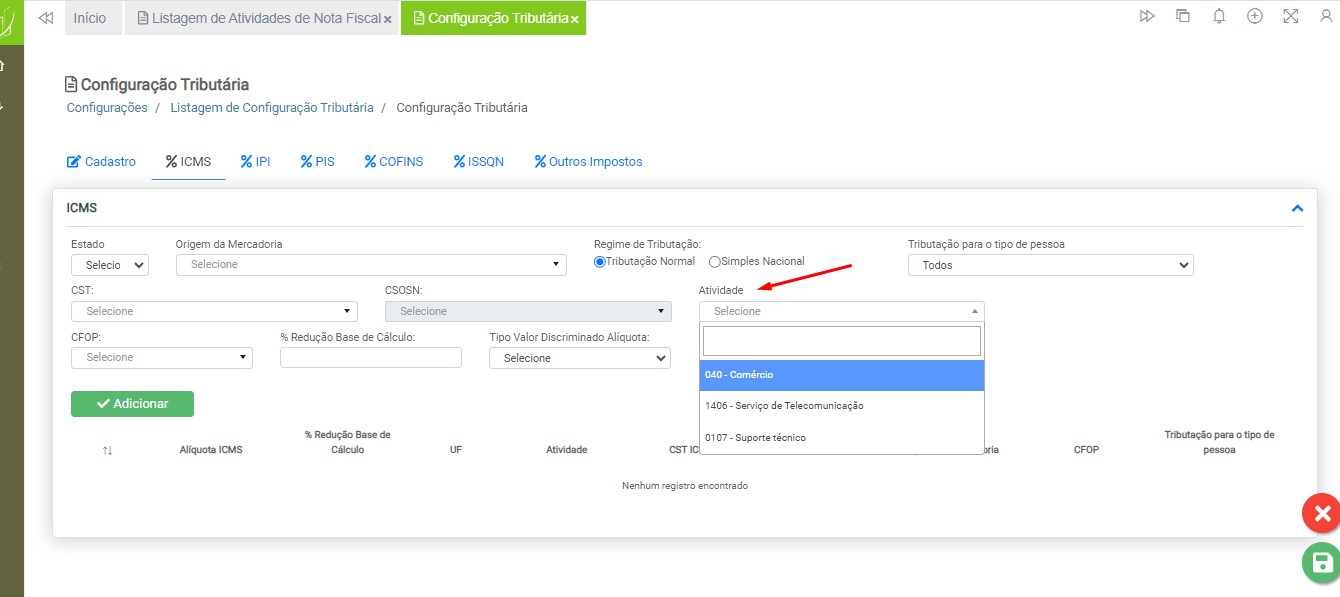Open the Estado dropdown
The image size is (1340, 597).
110,265
